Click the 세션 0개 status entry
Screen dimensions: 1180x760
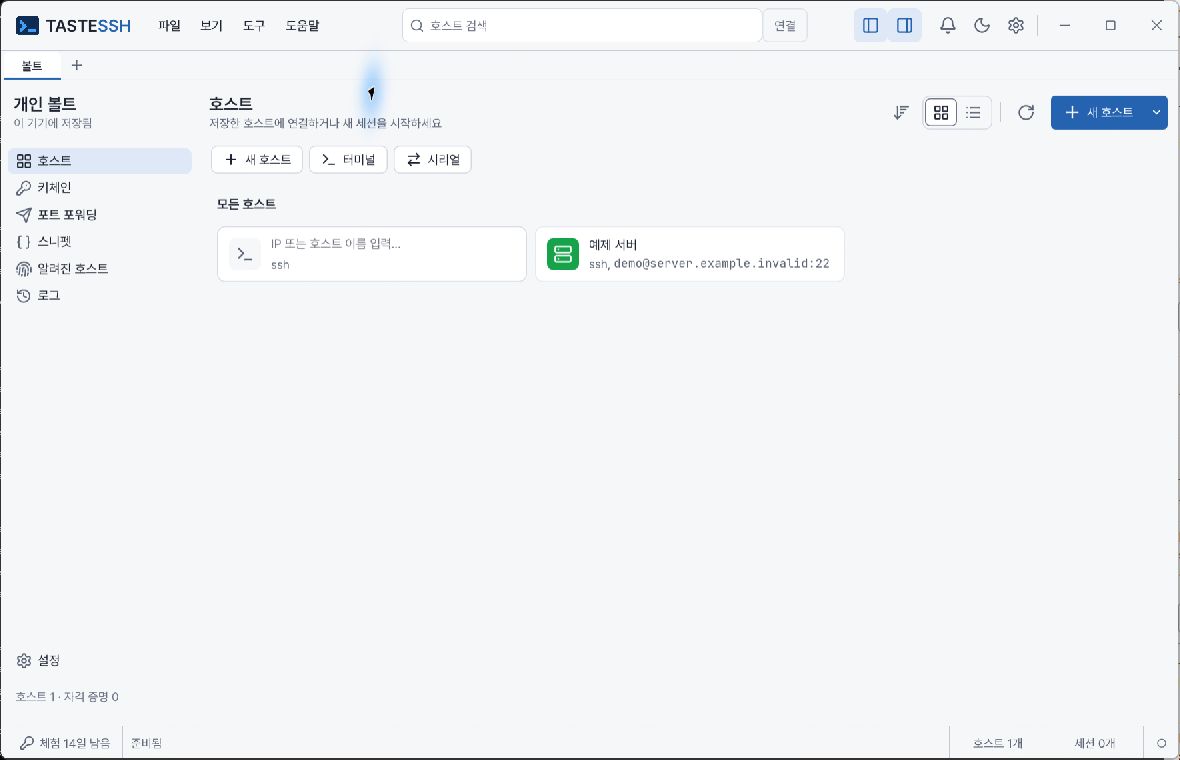(x=1094, y=743)
